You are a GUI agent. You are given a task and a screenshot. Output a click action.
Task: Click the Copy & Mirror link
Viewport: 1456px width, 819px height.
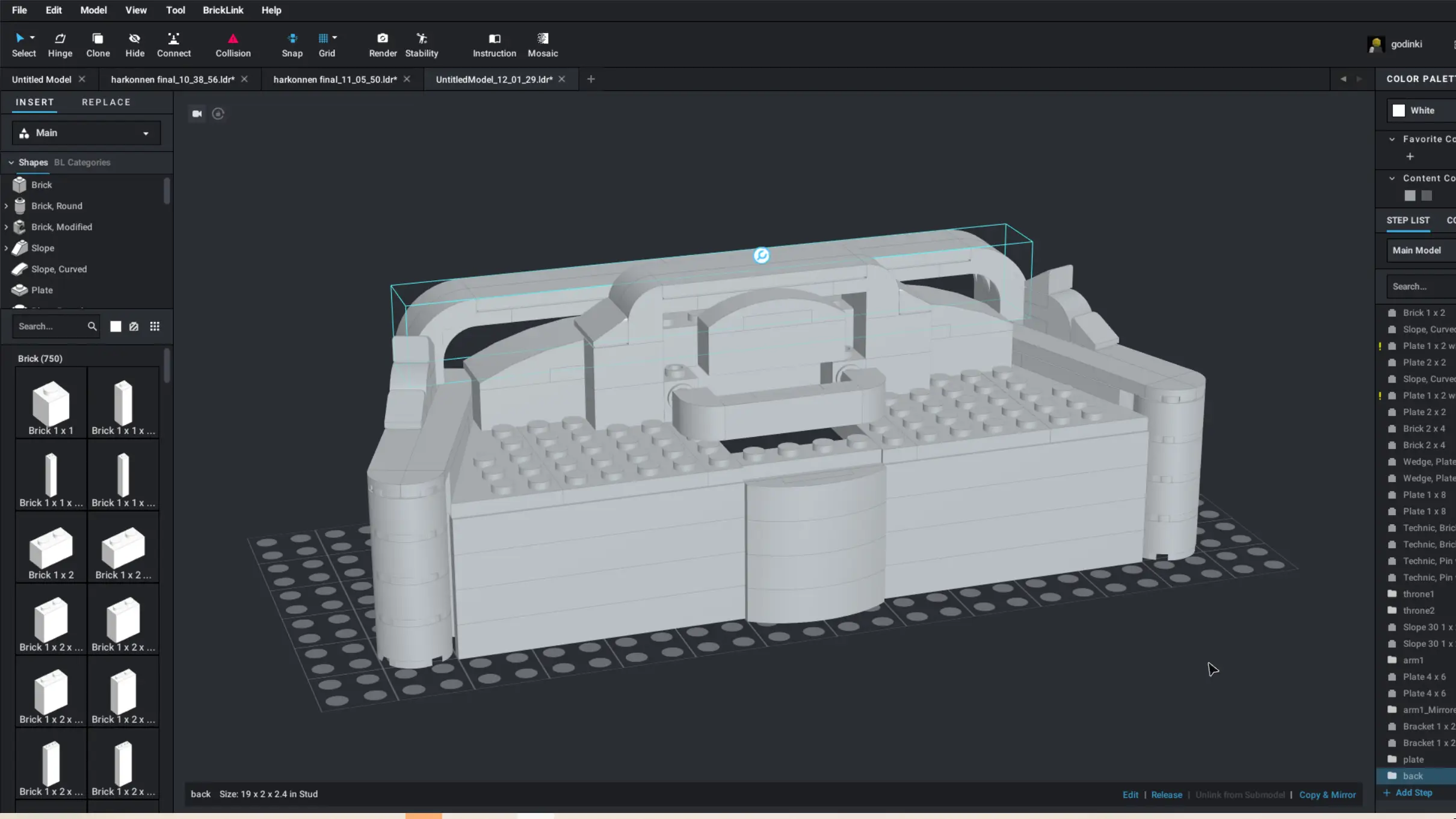(1327, 794)
